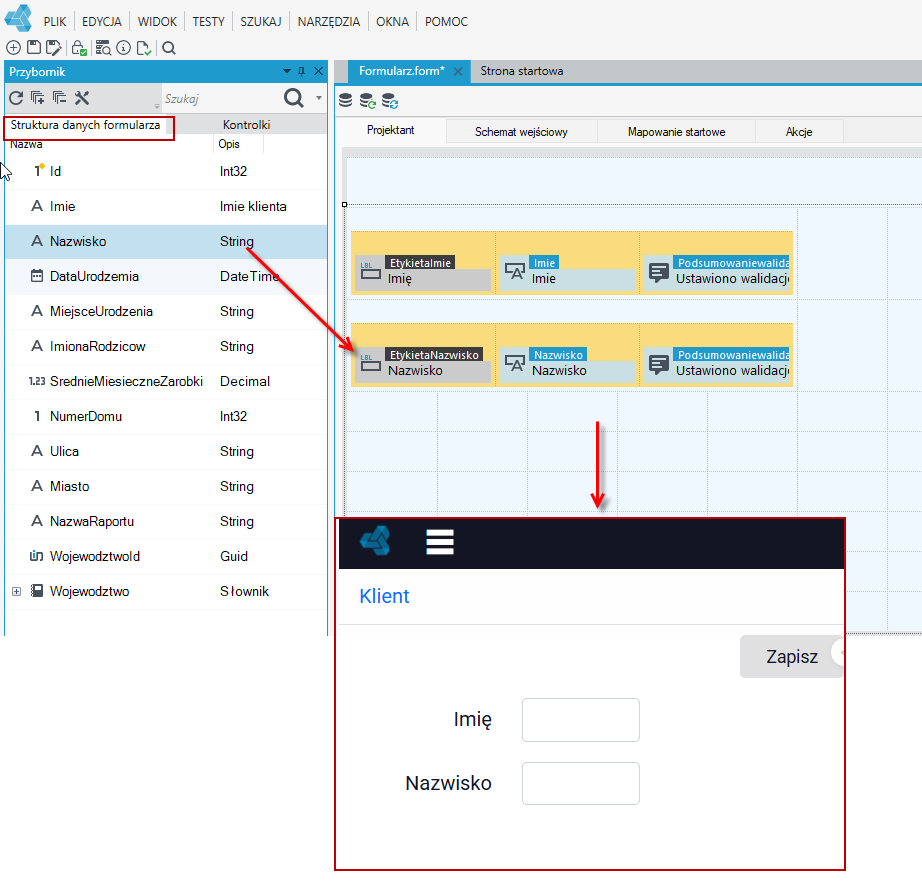Refresh the Przybornik panel
Image resolution: width=922 pixels, height=894 pixels.
tap(16, 98)
